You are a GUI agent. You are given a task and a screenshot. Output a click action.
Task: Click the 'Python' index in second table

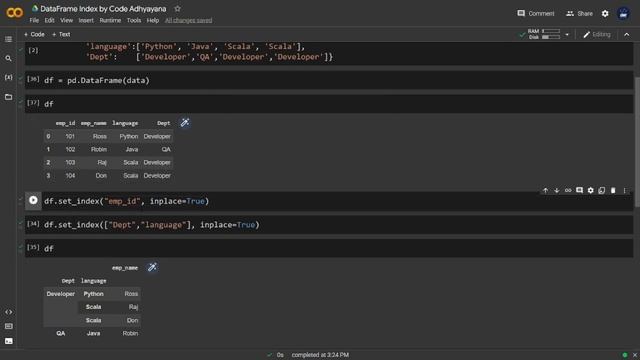pyautogui.click(x=93, y=294)
